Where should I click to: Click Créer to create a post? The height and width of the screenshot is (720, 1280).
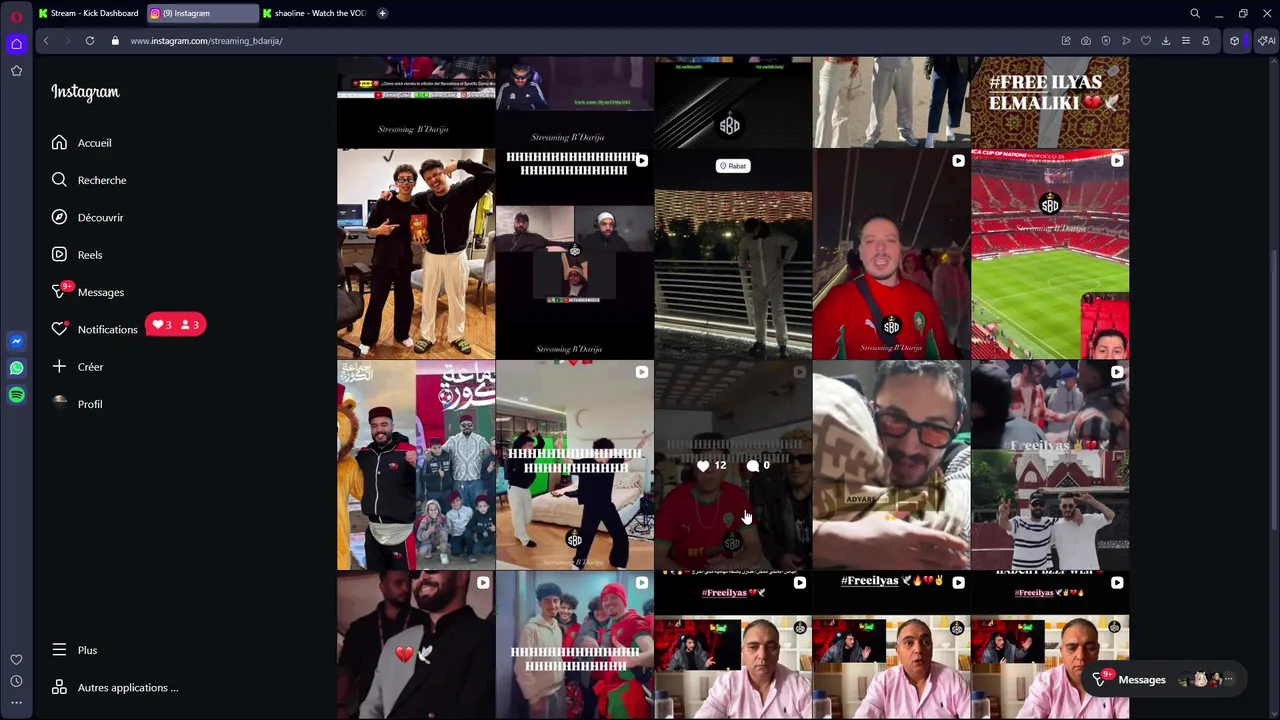click(x=90, y=367)
